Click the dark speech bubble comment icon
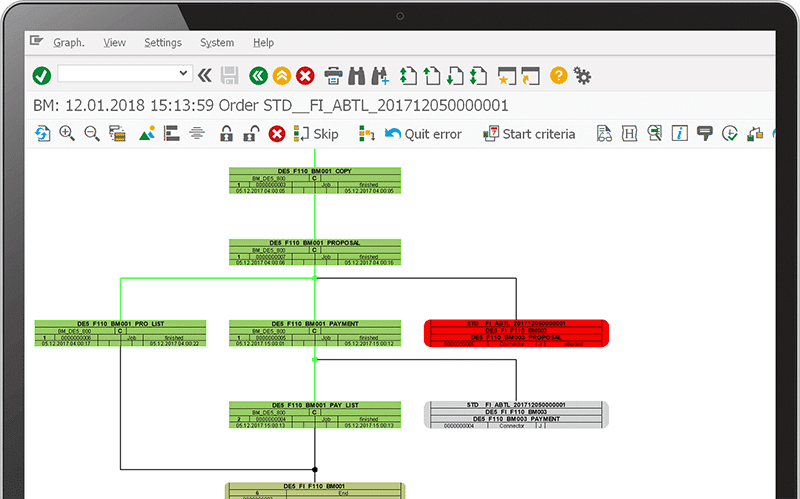The height and width of the screenshot is (499, 800). pos(705,134)
